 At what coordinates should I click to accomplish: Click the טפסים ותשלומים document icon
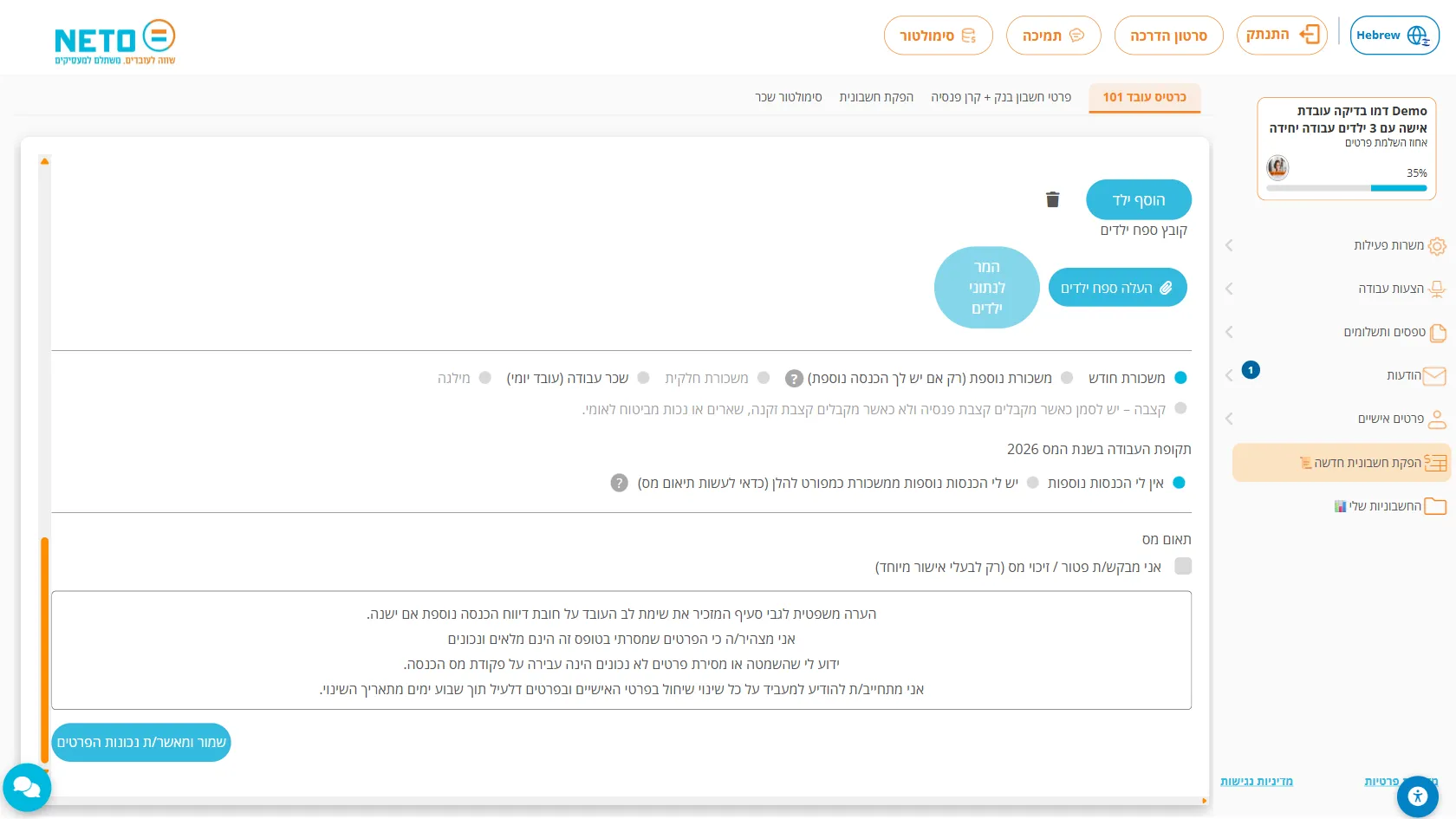pyautogui.click(x=1438, y=333)
